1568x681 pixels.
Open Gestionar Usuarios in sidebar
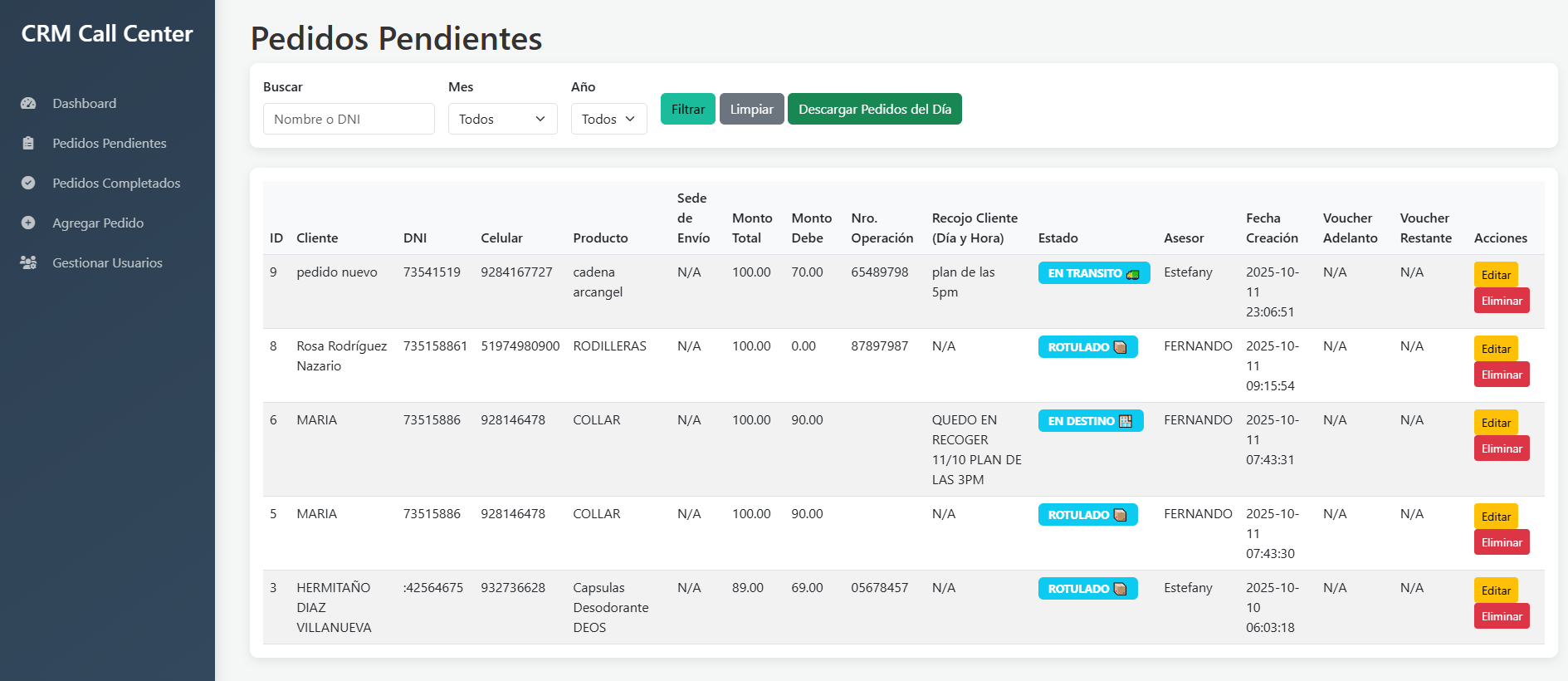pos(107,263)
